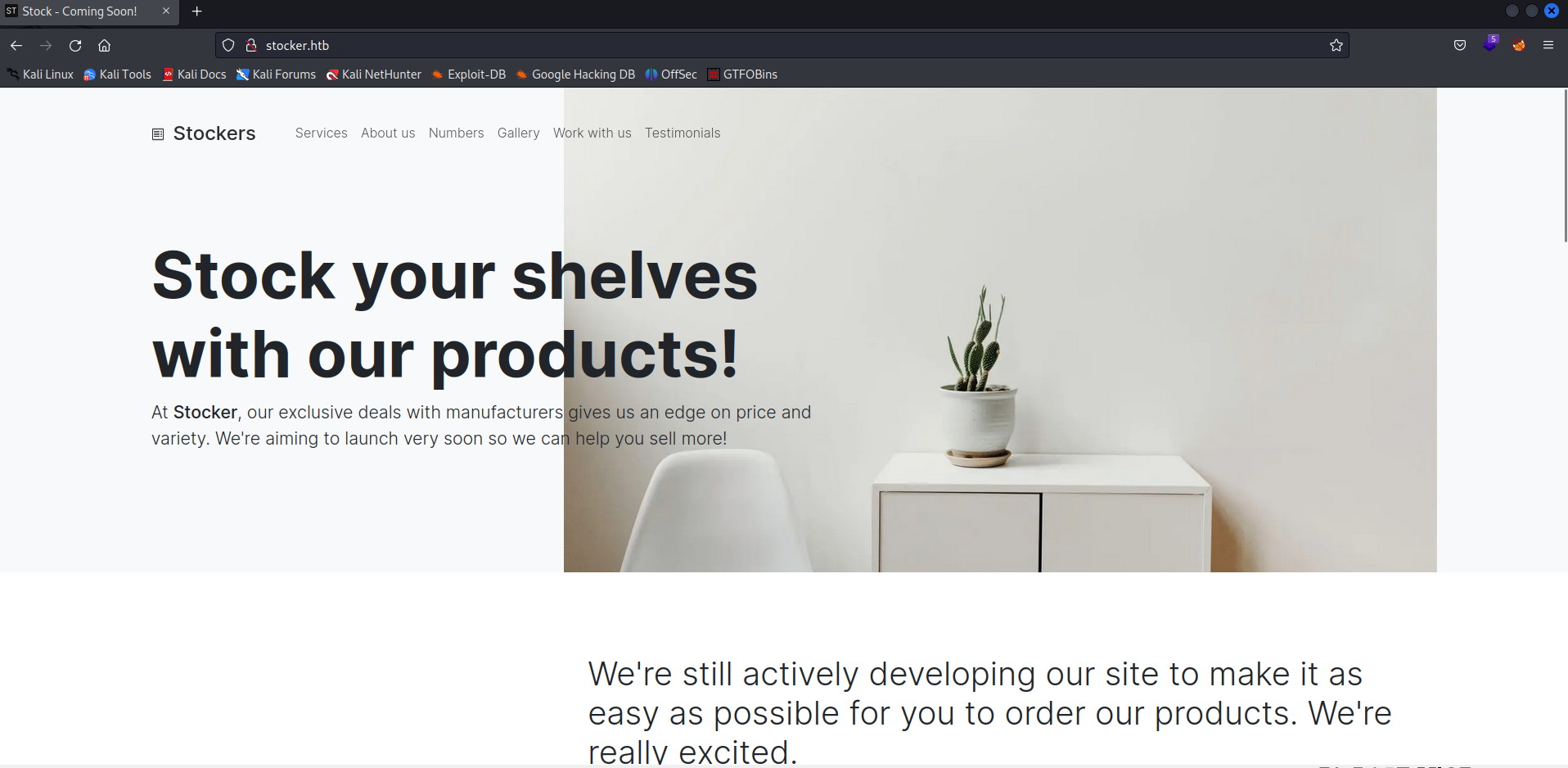Open the Firefox hamburger menu
This screenshot has height=768, width=1568.
pyautogui.click(x=1548, y=46)
